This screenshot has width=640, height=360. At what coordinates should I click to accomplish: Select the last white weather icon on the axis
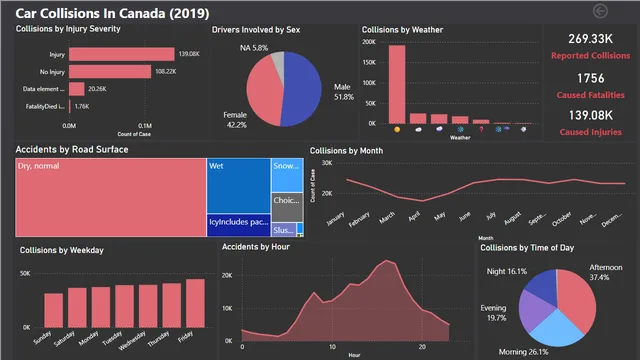524,129
